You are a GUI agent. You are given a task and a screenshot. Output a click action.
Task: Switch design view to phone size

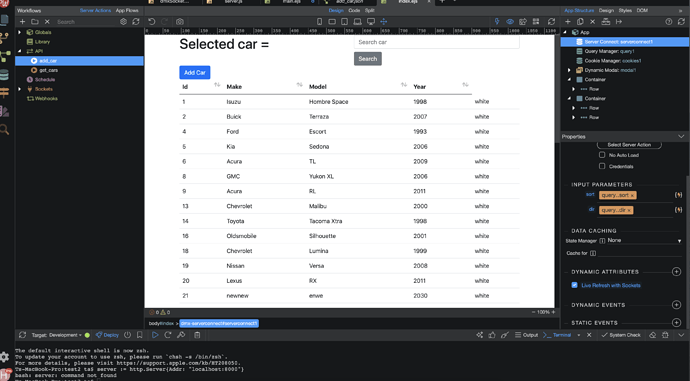(x=319, y=22)
